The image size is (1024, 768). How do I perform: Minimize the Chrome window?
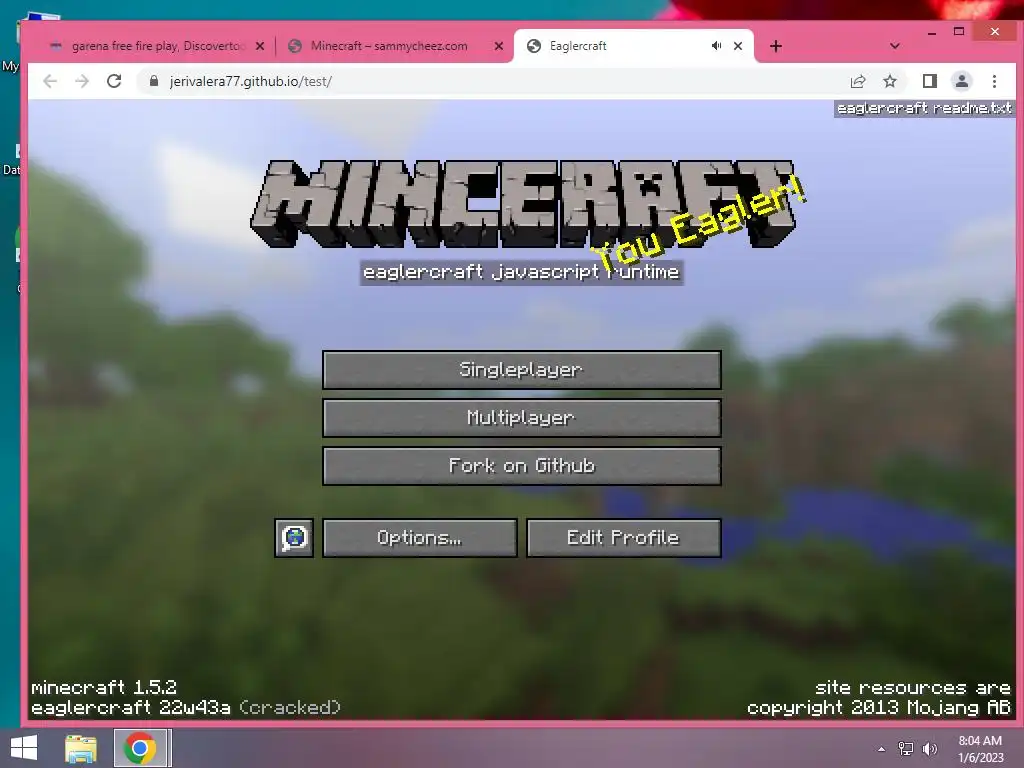click(x=932, y=32)
